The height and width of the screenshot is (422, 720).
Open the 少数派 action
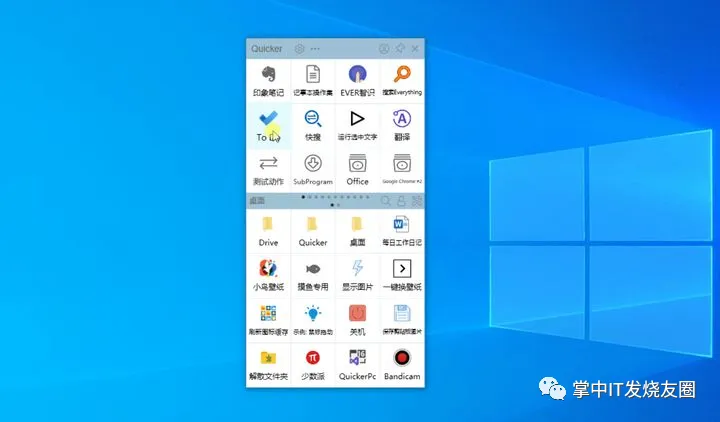313,365
